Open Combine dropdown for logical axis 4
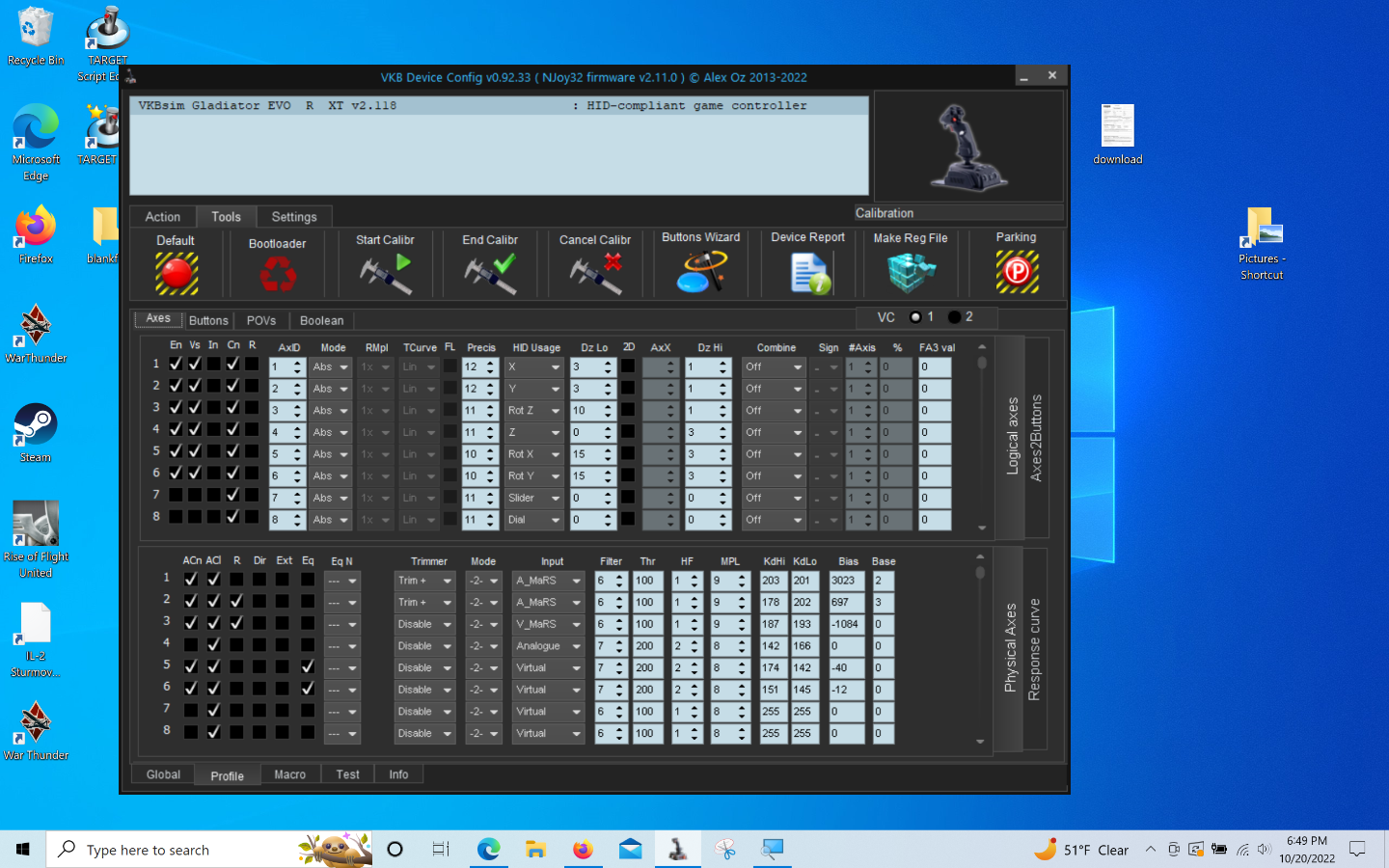Screen dimensions: 1389x868 774,433
